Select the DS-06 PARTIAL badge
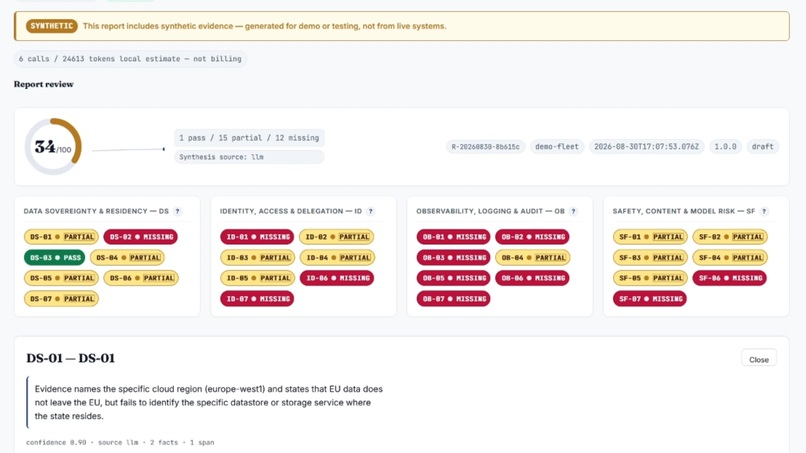 pos(141,278)
